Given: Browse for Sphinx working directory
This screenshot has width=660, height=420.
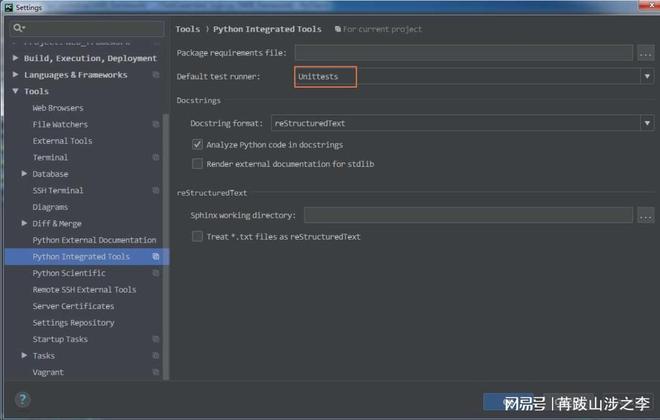Looking at the screenshot, I should pos(646,215).
